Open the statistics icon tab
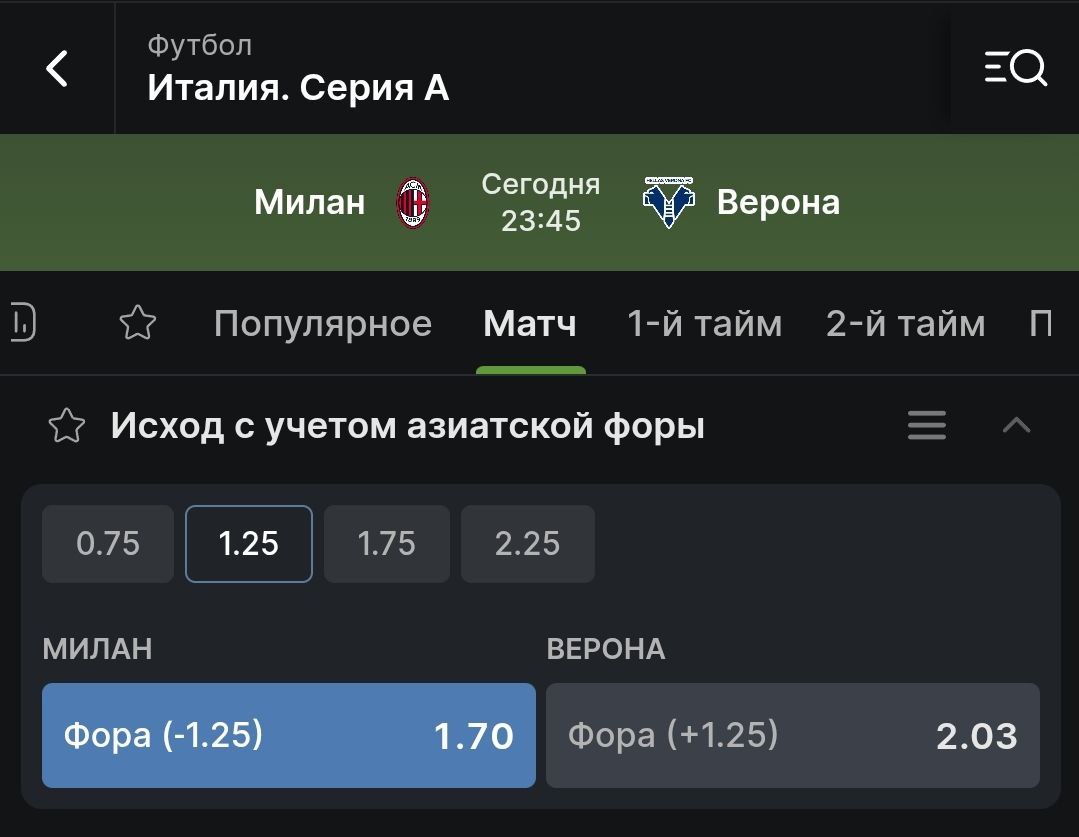 point(23,324)
